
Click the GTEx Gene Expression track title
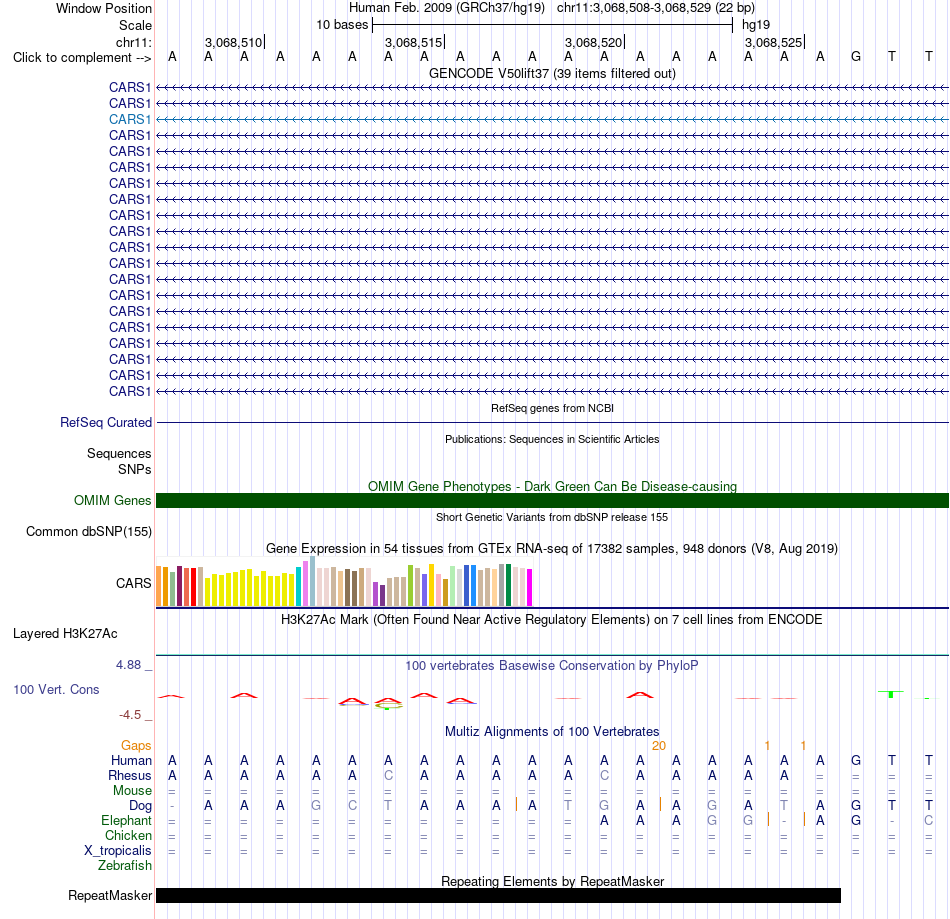tap(552, 548)
